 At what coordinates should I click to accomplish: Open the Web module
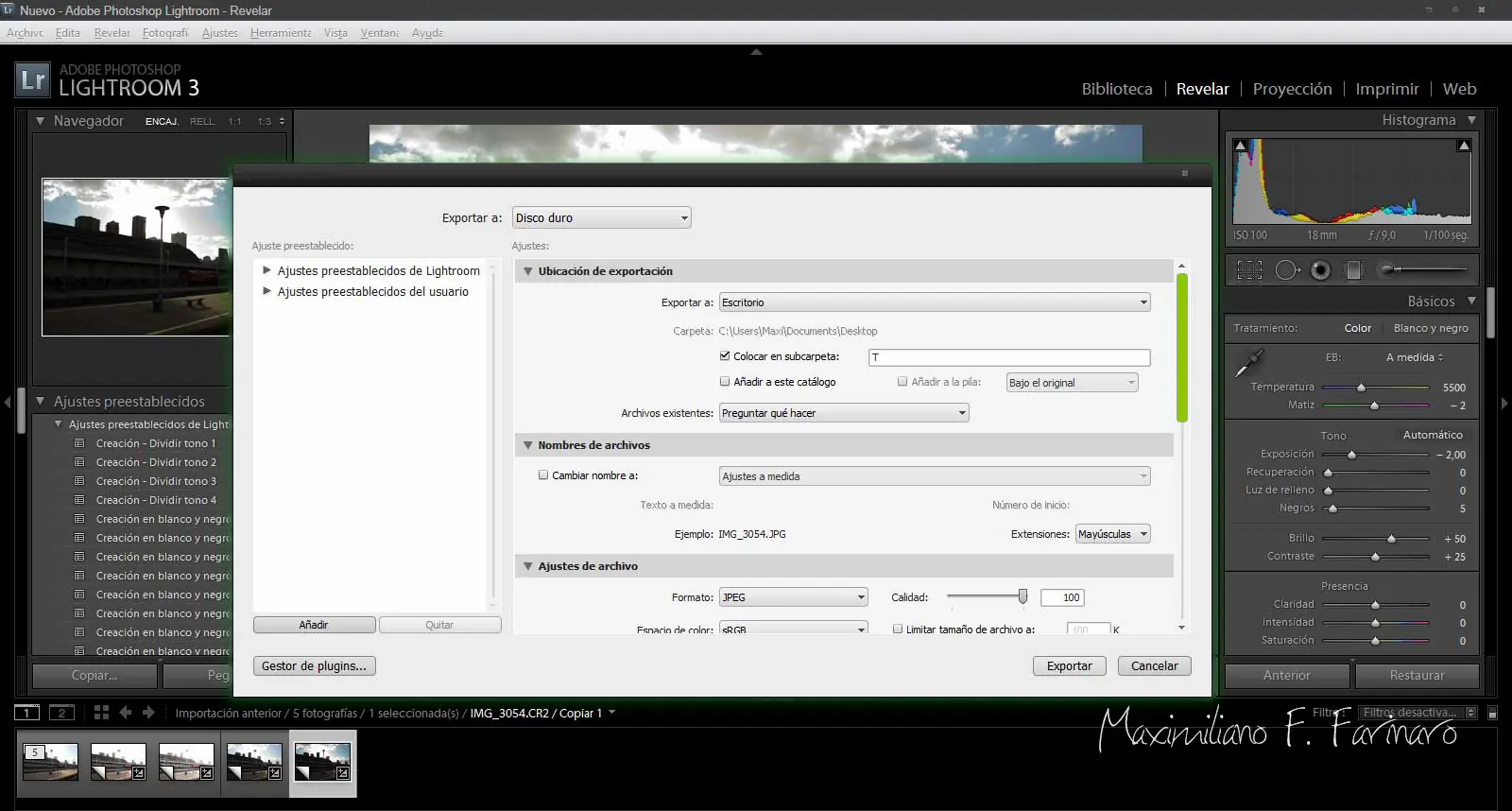[x=1459, y=89]
